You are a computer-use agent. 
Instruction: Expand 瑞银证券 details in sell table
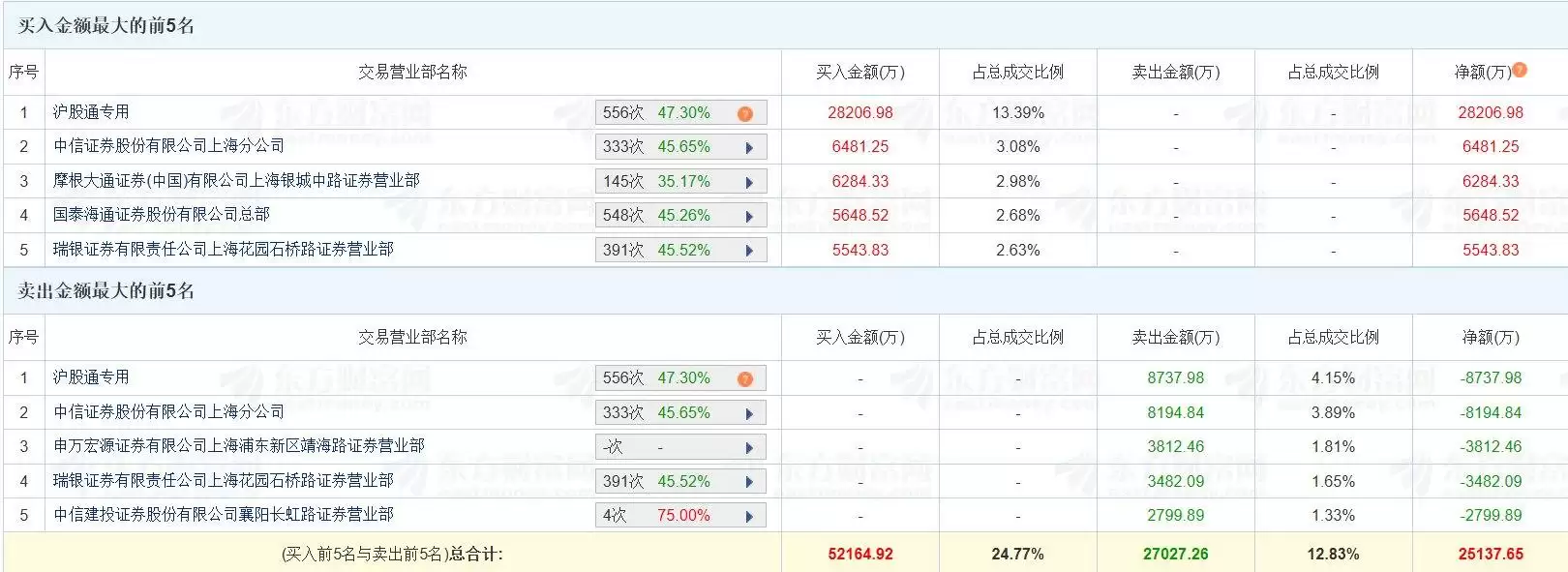click(x=749, y=482)
